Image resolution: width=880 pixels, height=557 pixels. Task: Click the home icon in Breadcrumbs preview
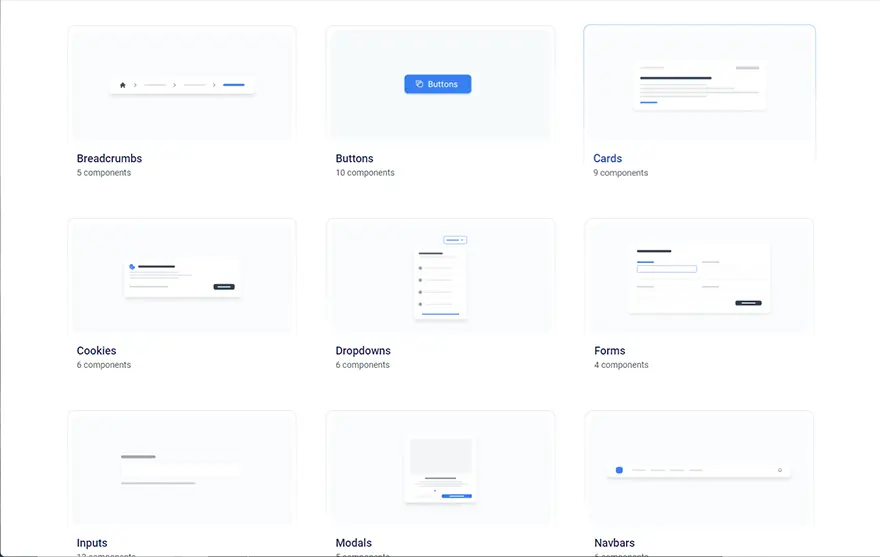(x=123, y=85)
